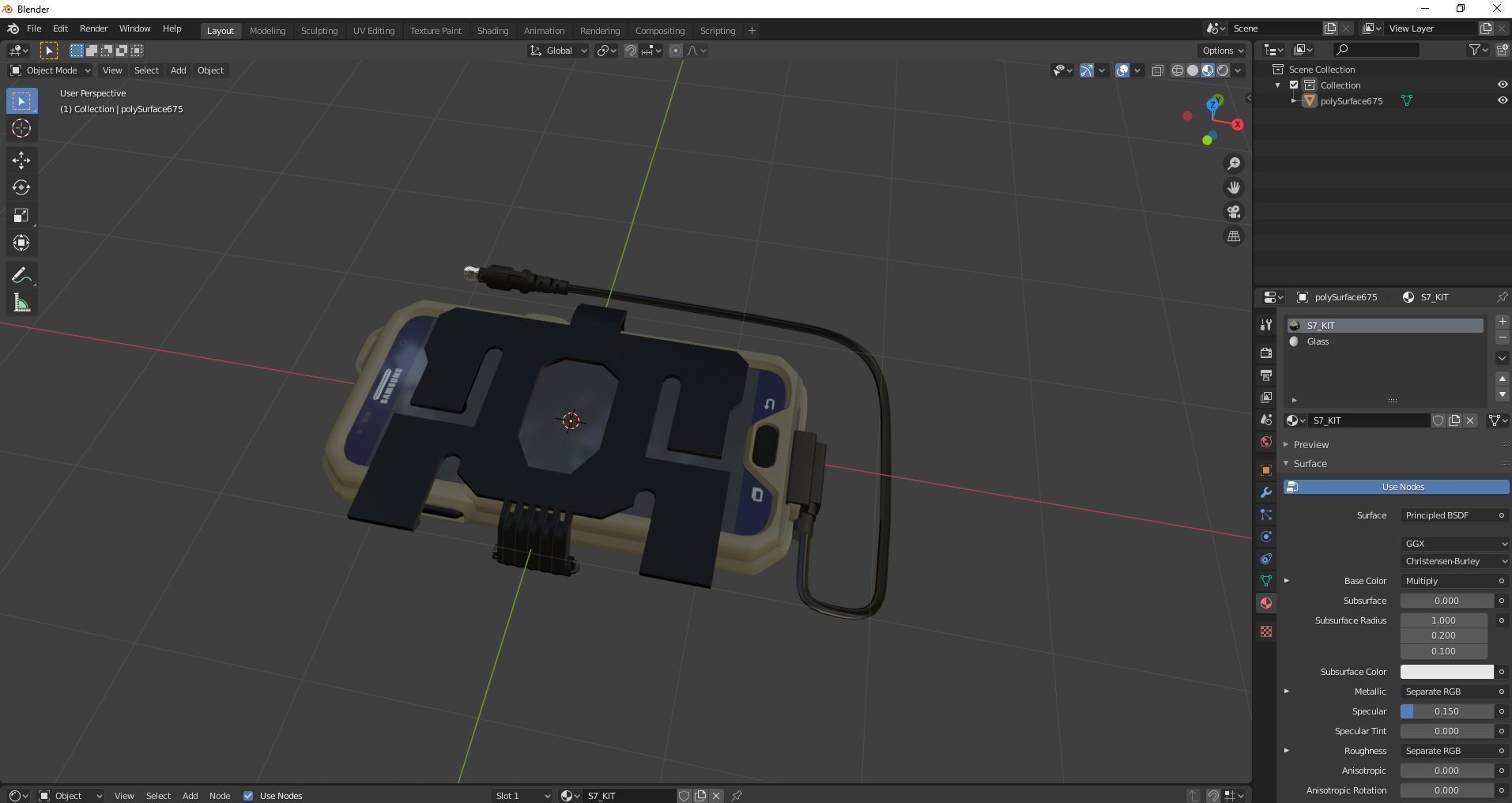
Task: Open the Output properties tab
Action: pos(1266,375)
